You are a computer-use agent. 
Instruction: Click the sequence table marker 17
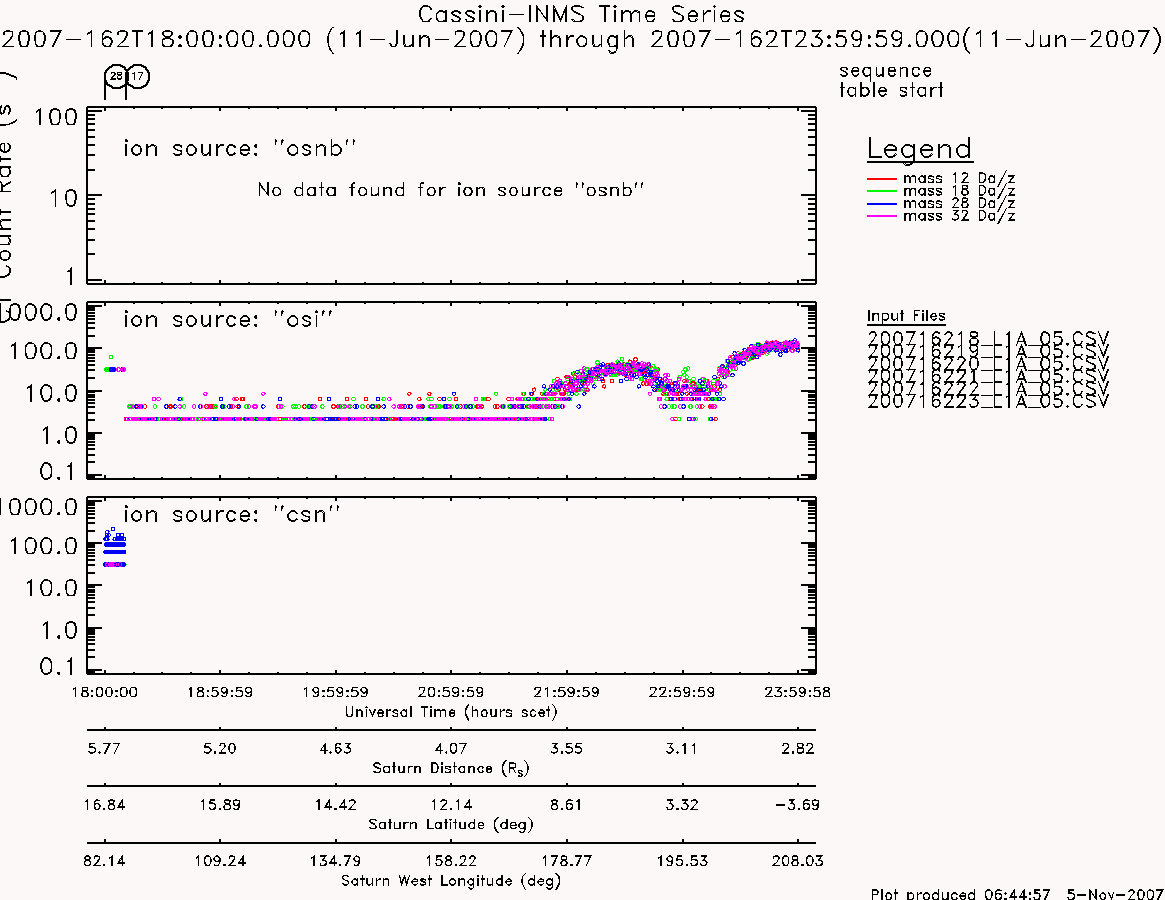pyautogui.click(x=138, y=76)
